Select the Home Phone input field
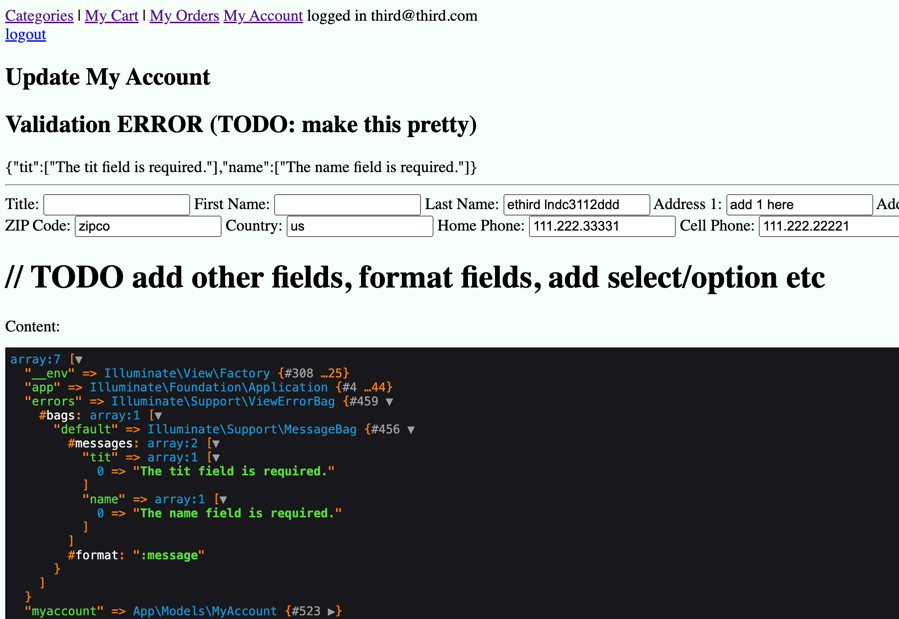 pyautogui.click(x=601, y=227)
